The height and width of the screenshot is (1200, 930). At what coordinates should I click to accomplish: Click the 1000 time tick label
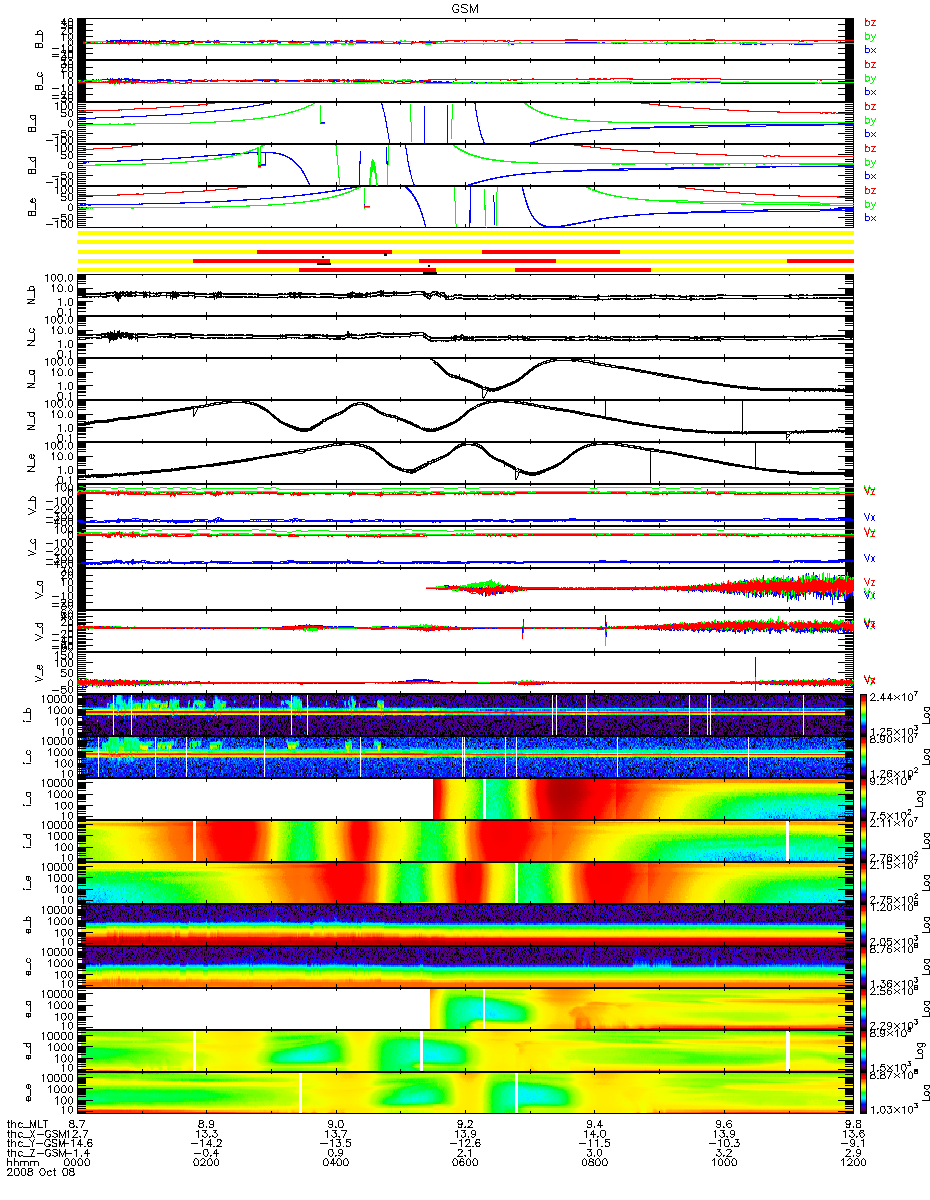724,1162
